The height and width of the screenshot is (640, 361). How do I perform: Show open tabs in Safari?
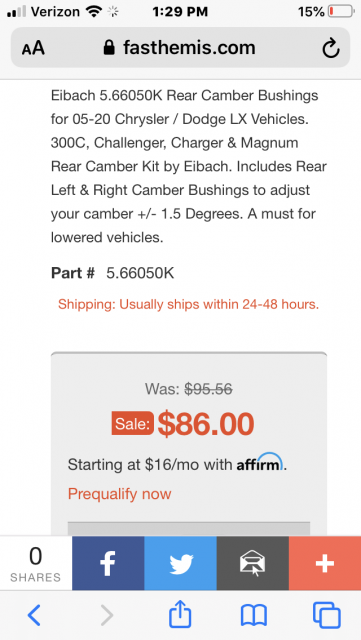click(x=326, y=615)
